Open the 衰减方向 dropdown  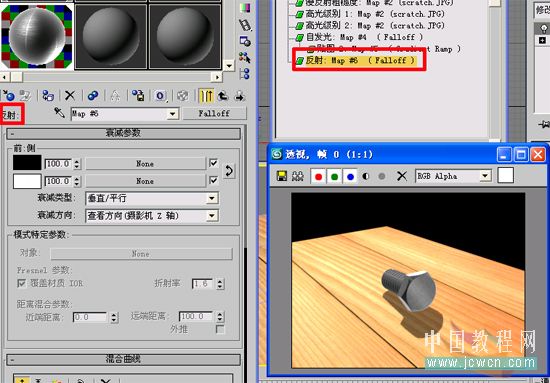212,215
